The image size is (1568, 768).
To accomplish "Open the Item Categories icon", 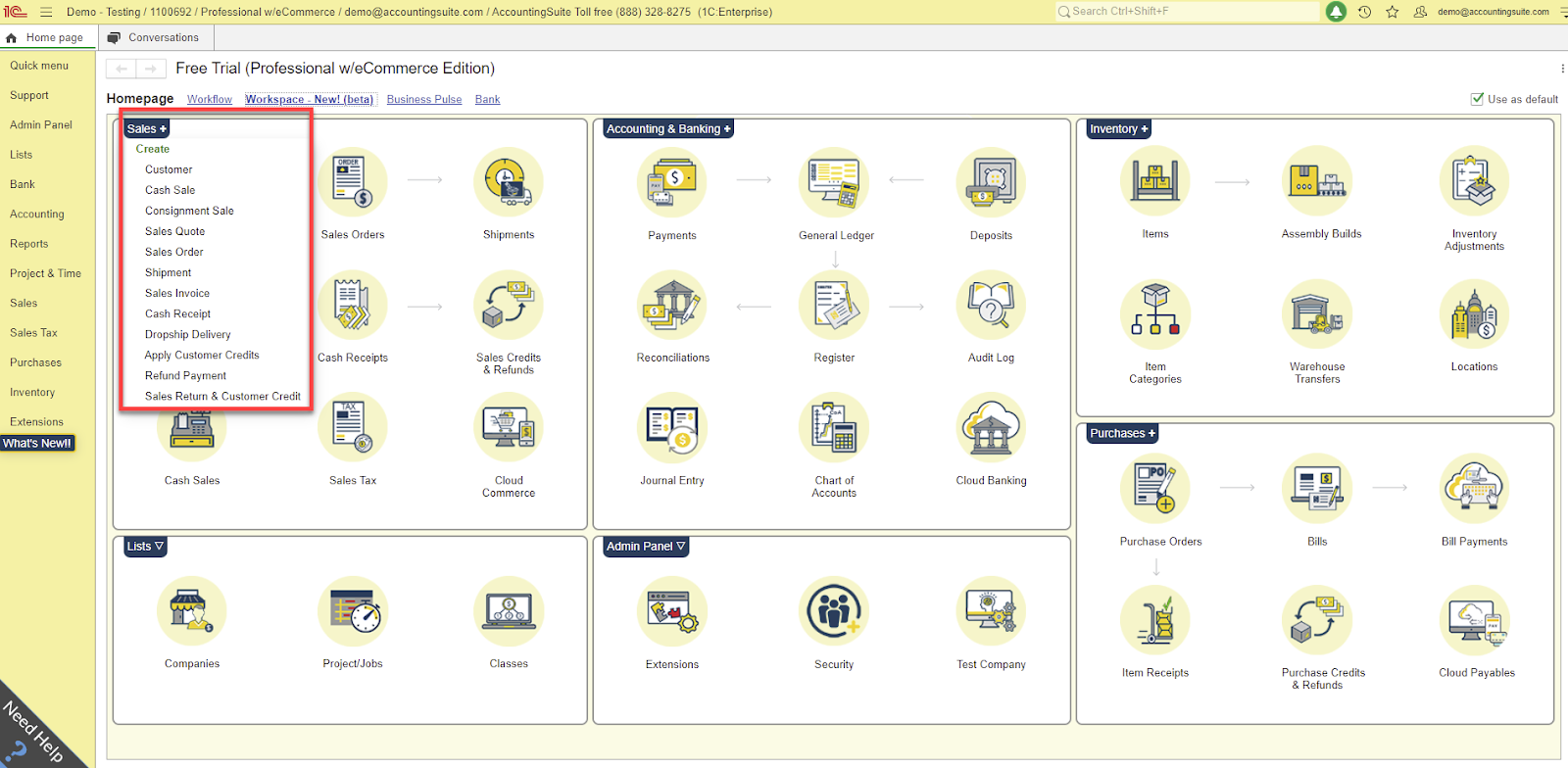I will [1155, 314].
